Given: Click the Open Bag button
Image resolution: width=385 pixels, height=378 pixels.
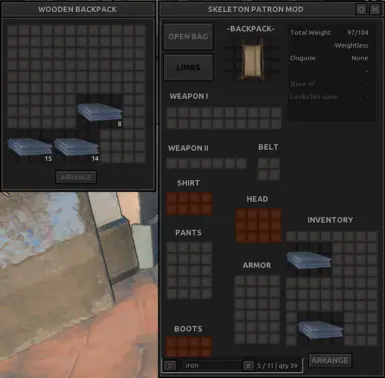Looking at the screenshot, I should point(188,37).
